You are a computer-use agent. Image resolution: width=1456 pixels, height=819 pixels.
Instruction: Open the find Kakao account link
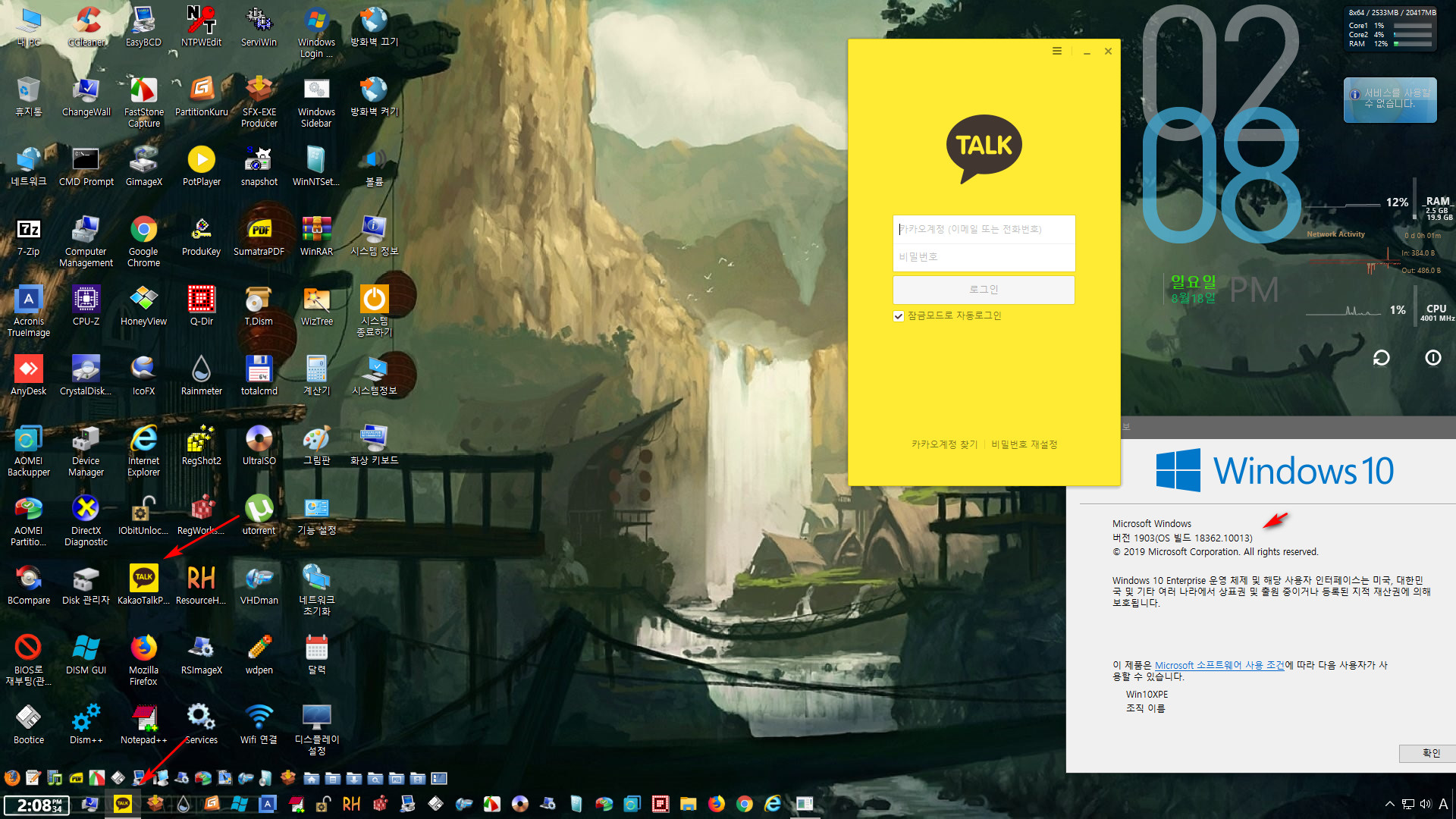(944, 444)
